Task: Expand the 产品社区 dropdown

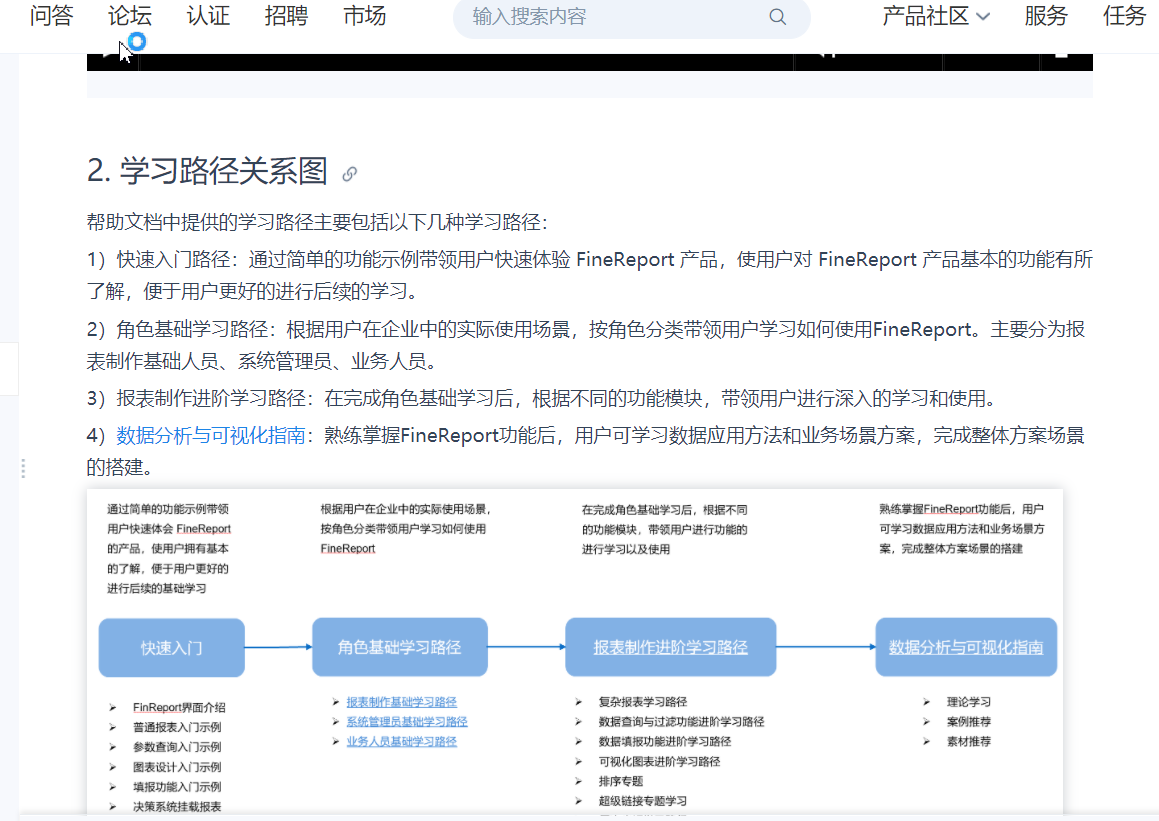Action: 936,16
